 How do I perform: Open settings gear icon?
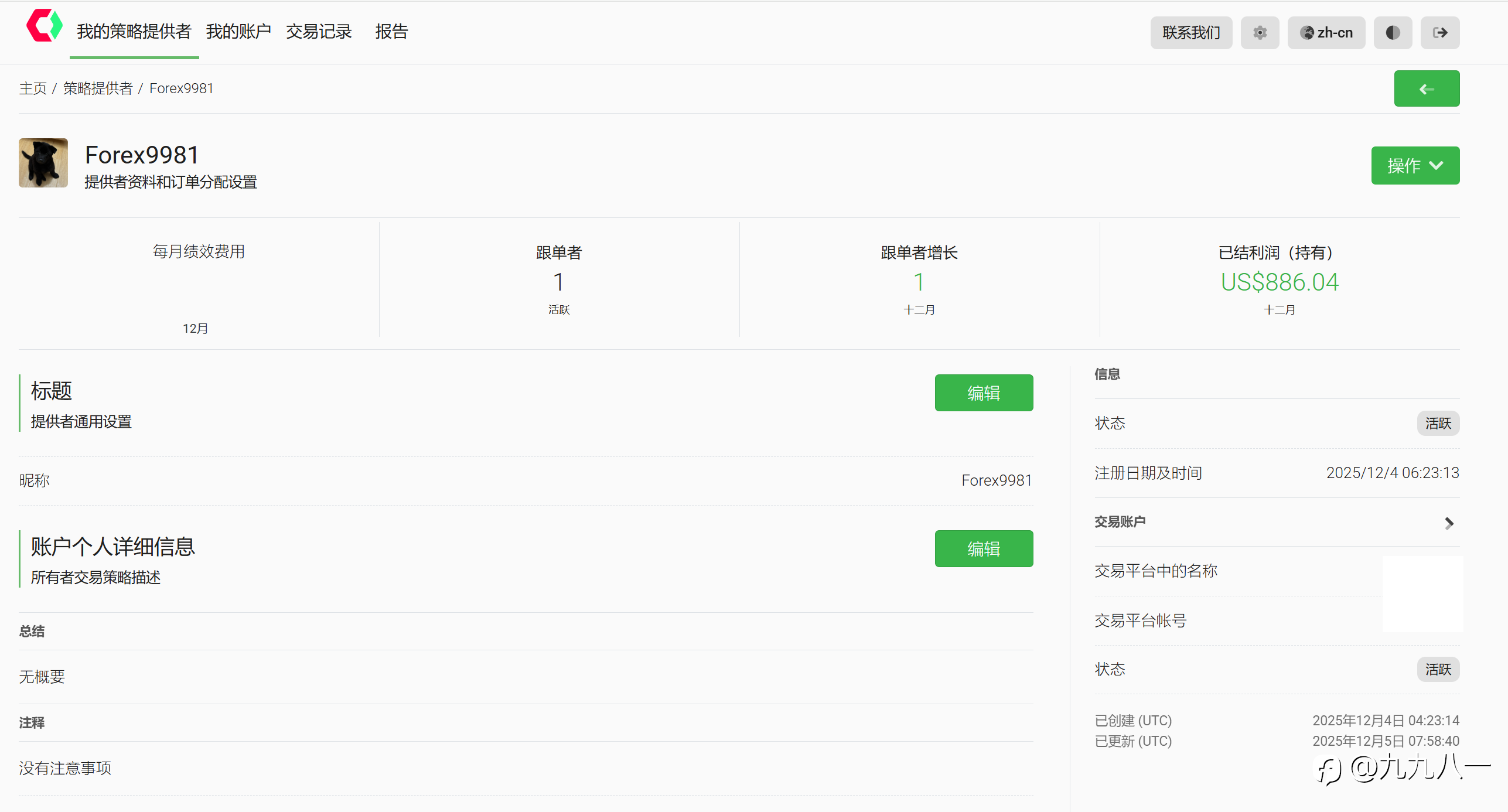click(x=1260, y=33)
